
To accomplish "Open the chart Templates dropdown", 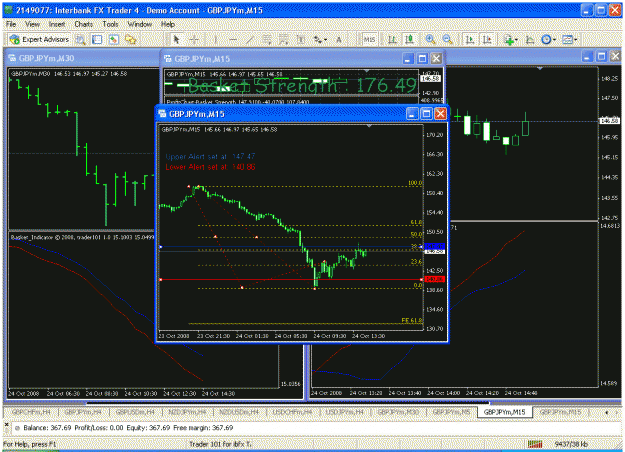I will tap(570, 39).
